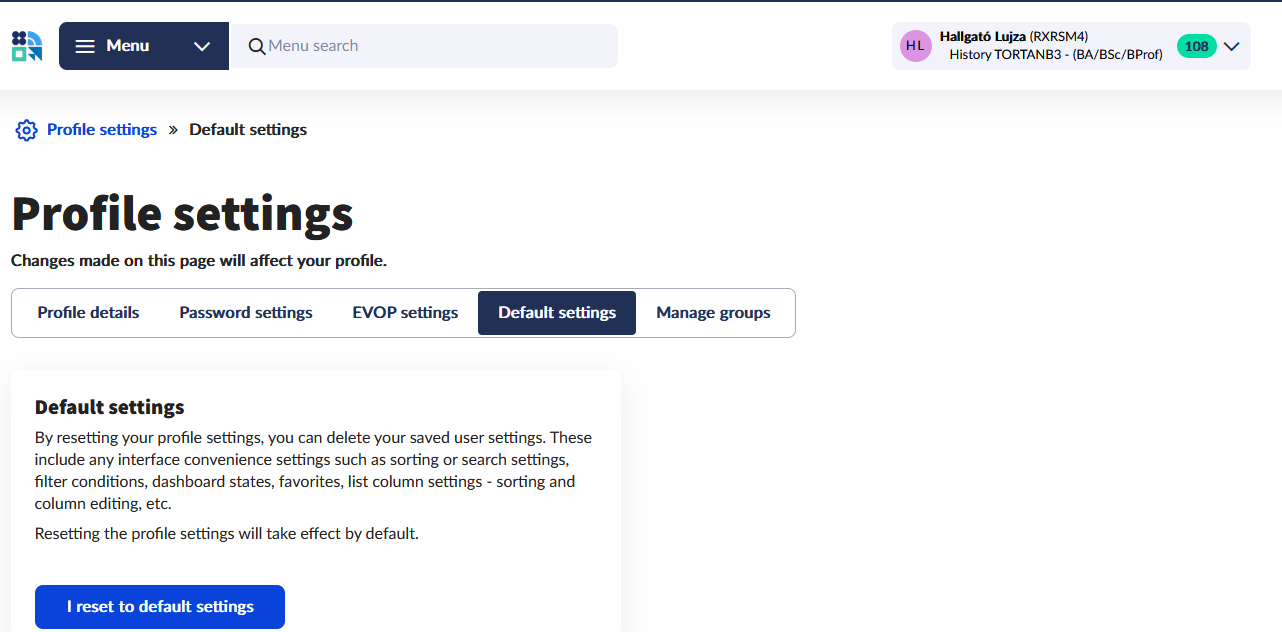The width and height of the screenshot is (1282, 632).
Task: Switch to the Profile details tab
Action: click(x=88, y=313)
